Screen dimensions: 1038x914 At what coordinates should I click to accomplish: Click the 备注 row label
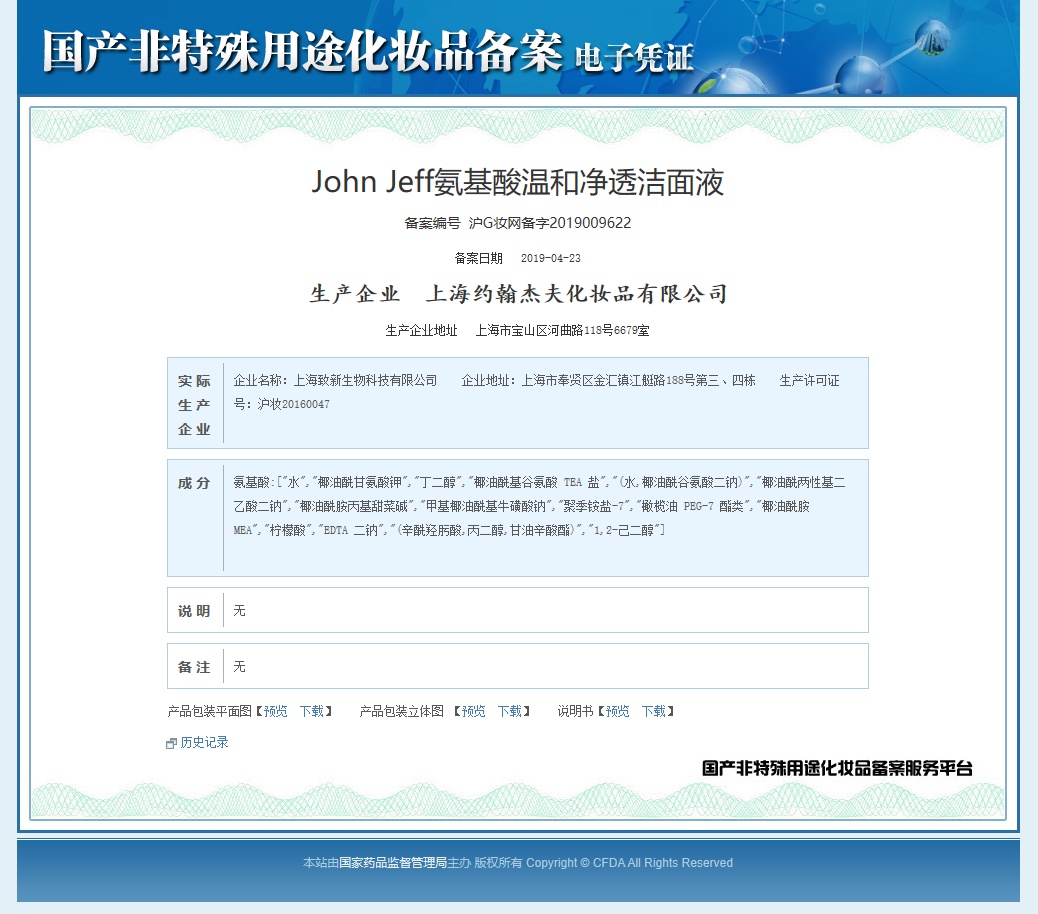pyautogui.click(x=194, y=667)
